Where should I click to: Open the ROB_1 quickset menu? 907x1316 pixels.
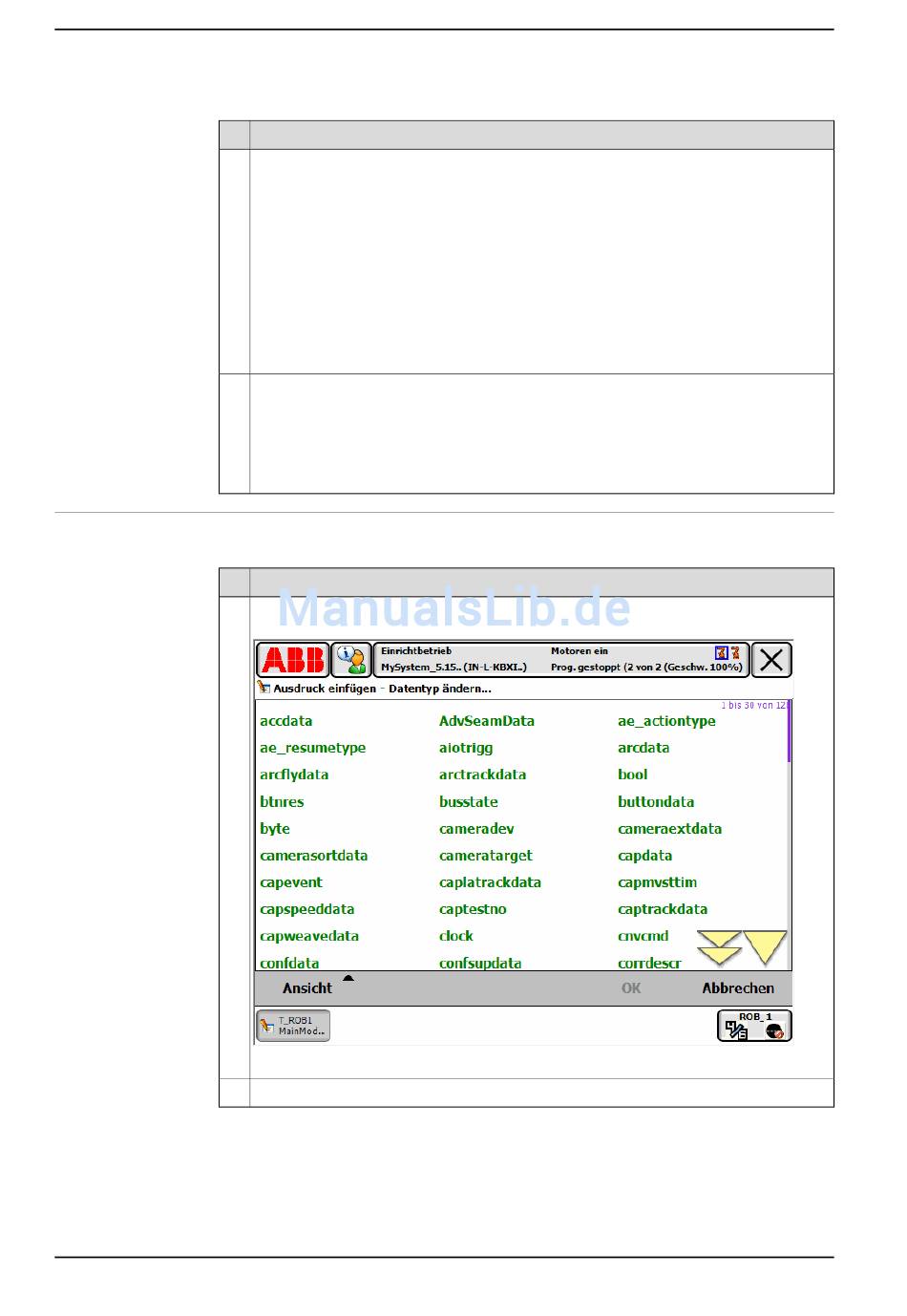pyautogui.click(x=754, y=1026)
